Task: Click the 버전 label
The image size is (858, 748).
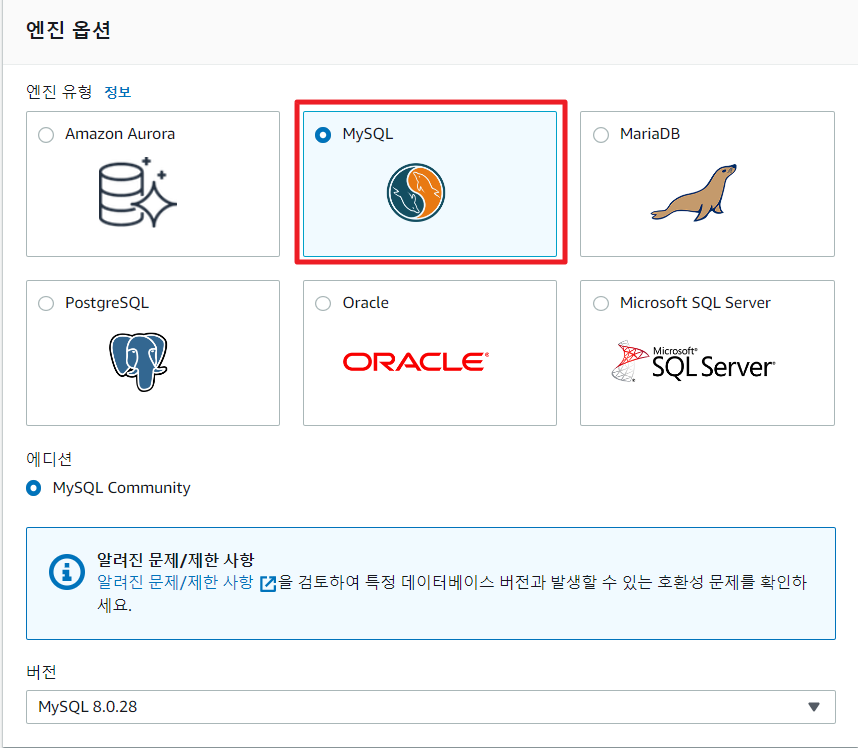Action: (41, 672)
